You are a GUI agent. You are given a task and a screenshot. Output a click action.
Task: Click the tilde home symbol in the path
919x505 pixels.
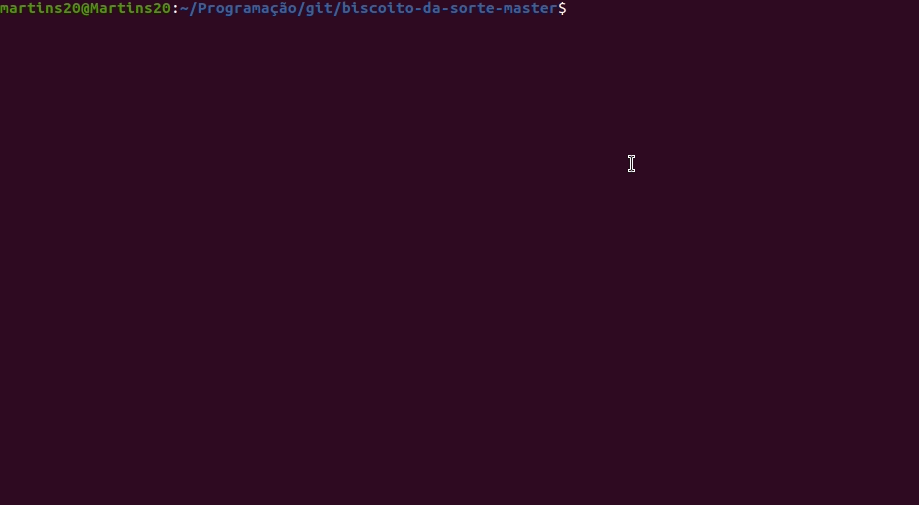coord(184,8)
